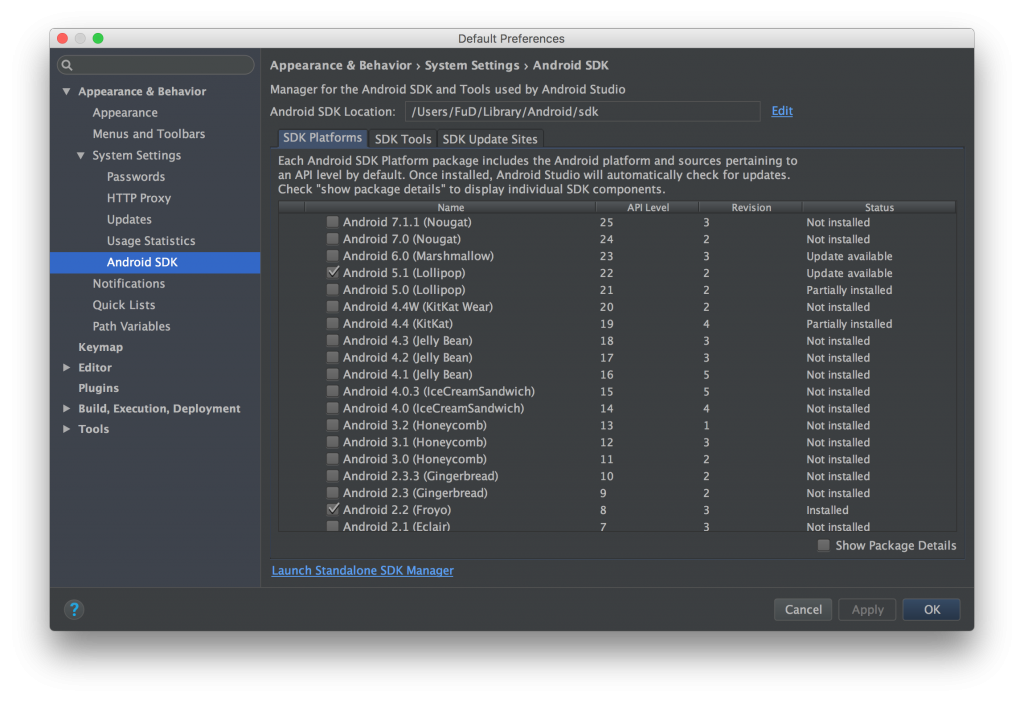This screenshot has width=1024, height=702.
Task: Sort by the Status column header
Action: coord(879,208)
